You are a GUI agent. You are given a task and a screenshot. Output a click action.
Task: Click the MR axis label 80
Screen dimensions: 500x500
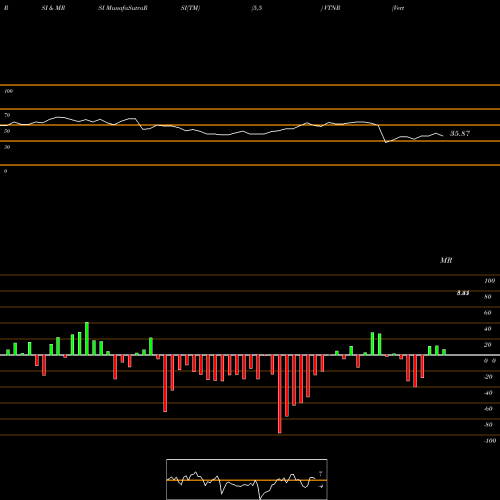488,297
